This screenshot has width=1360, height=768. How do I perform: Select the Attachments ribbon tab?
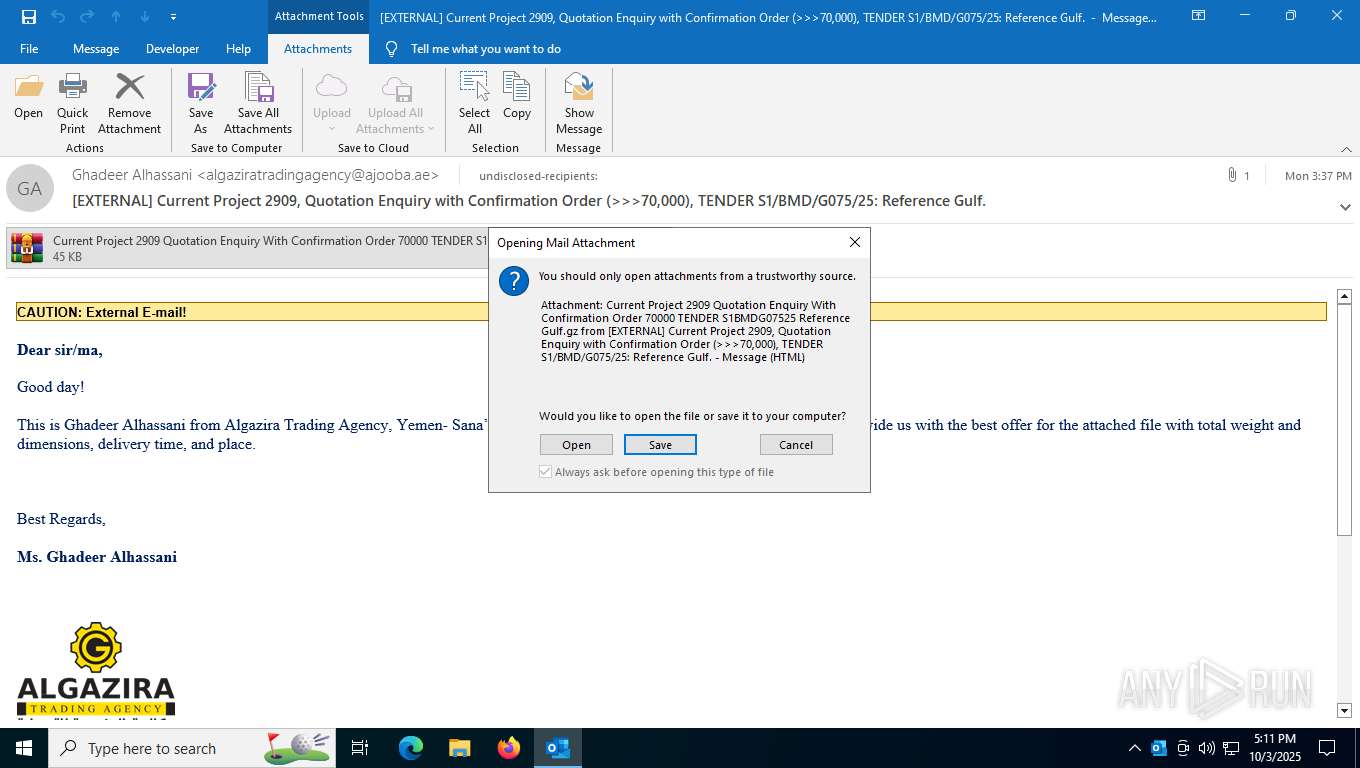tap(318, 49)
